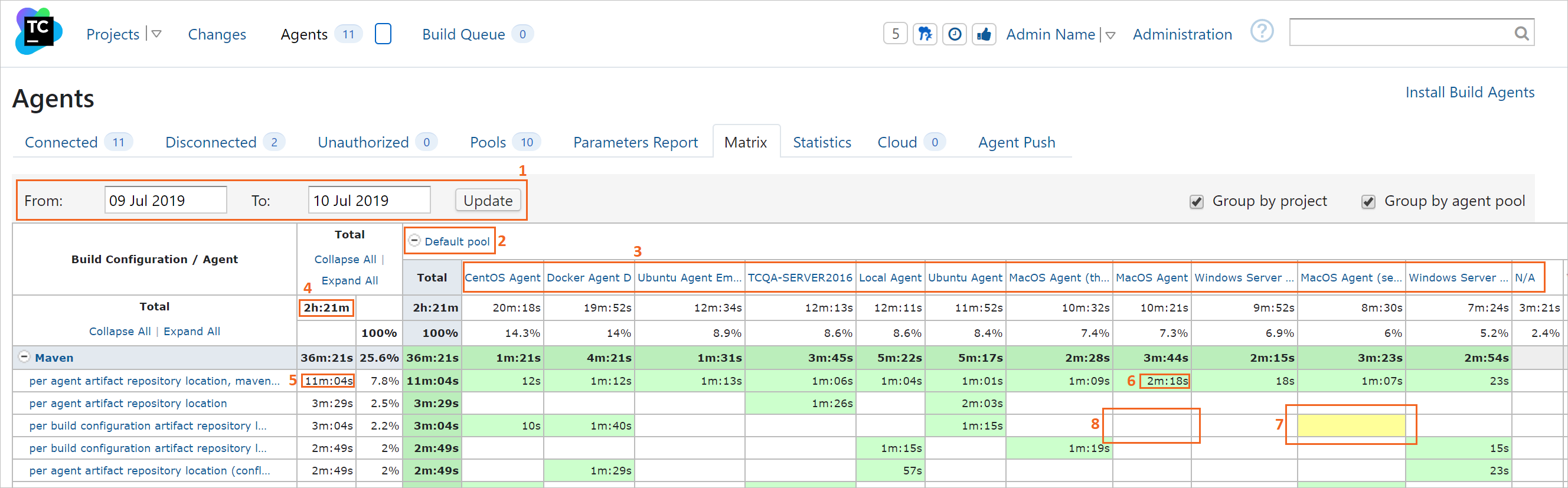This screenshot has height=488, width=1568.
Task: Click the running builds counter showing 5
Action: tap(895, 34)
